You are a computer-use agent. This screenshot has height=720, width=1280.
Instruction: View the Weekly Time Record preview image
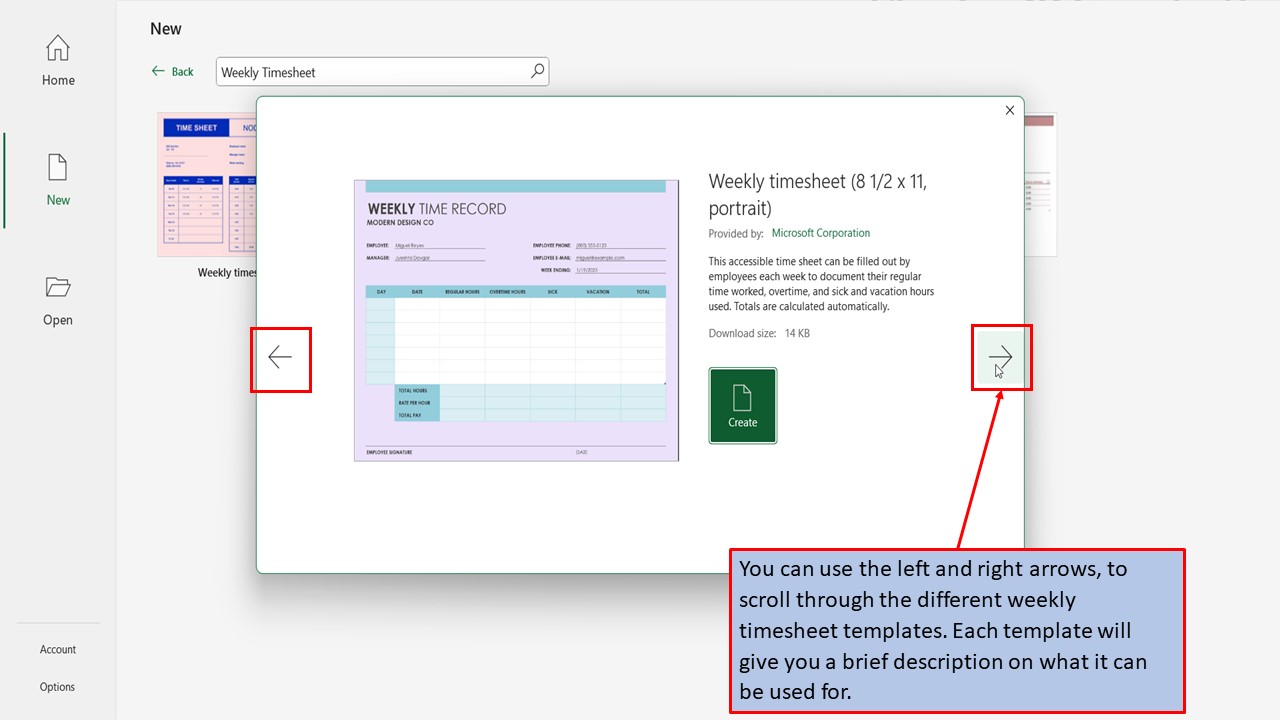[x=516, y=320]
